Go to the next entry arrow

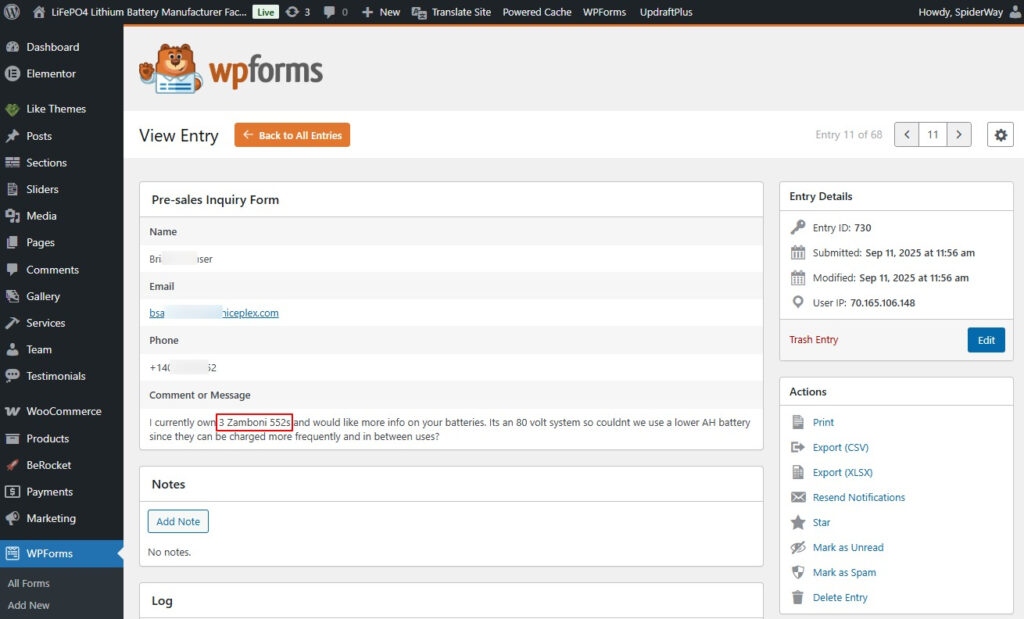click(959, 135)
